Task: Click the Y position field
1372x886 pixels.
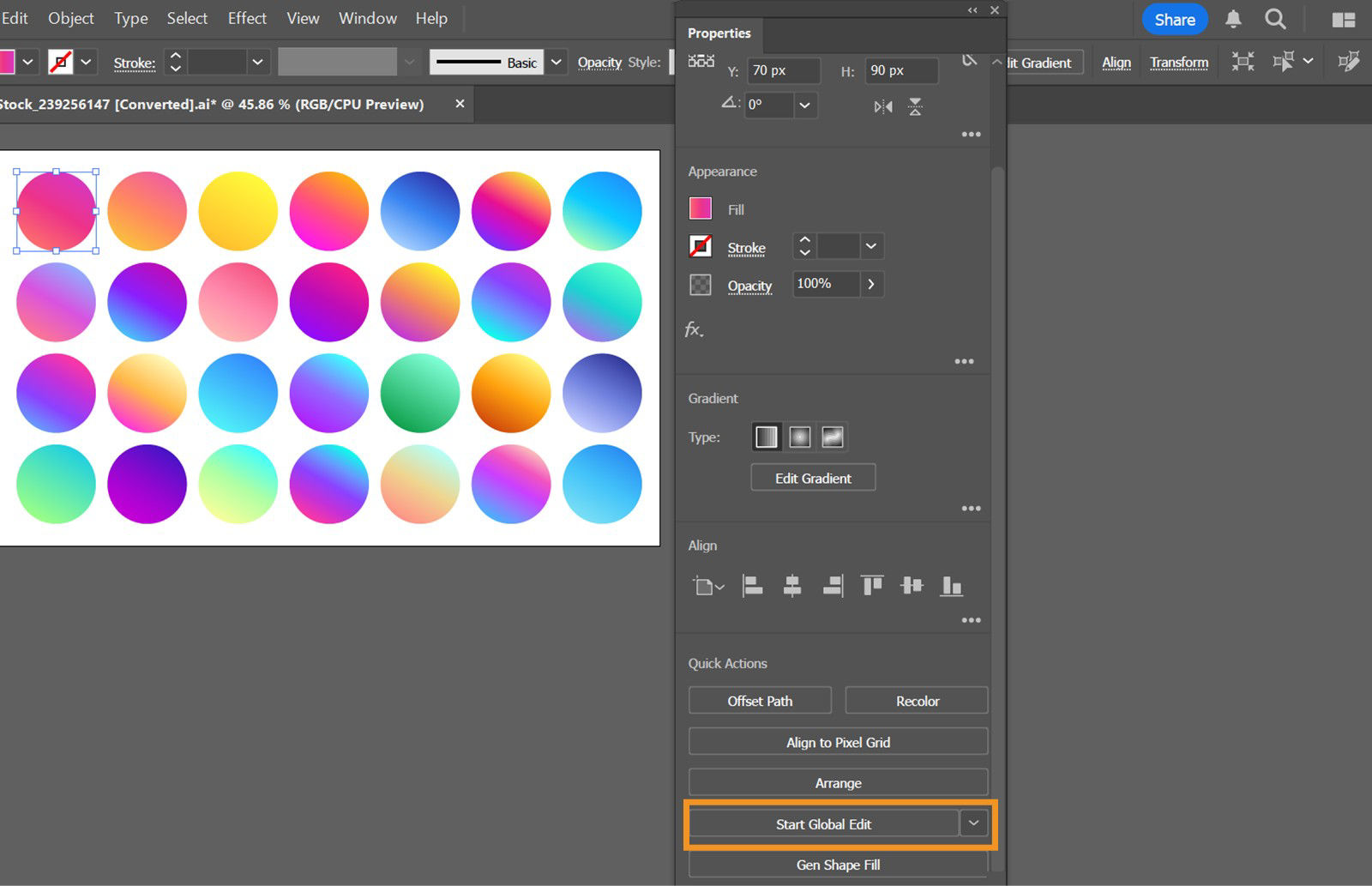Action: [x=784, y=70]
